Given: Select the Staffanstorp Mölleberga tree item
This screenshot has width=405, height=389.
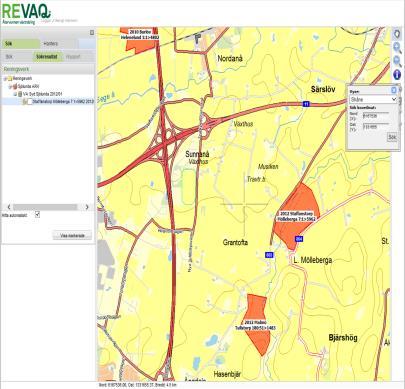Looking at the screenshot, I should (x=63, y=102).
